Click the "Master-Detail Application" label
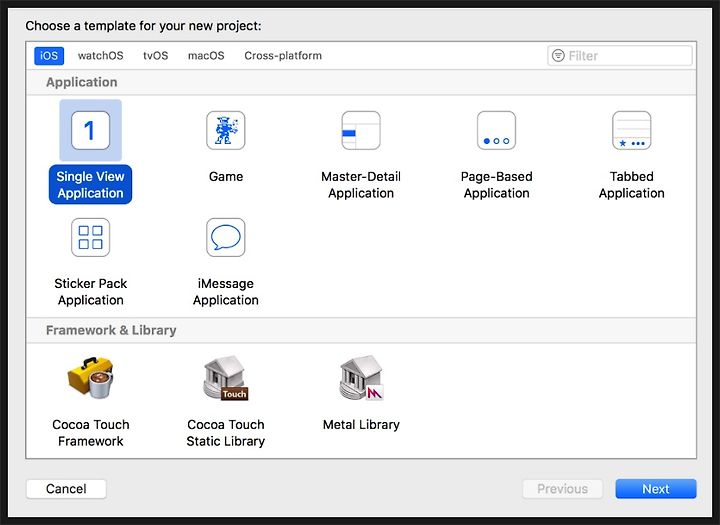Viewport: 720px width, 525px height. point(361,185)
